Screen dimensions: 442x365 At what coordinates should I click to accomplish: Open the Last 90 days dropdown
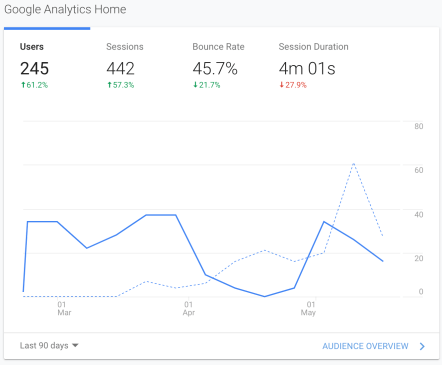tap(49, 346)
